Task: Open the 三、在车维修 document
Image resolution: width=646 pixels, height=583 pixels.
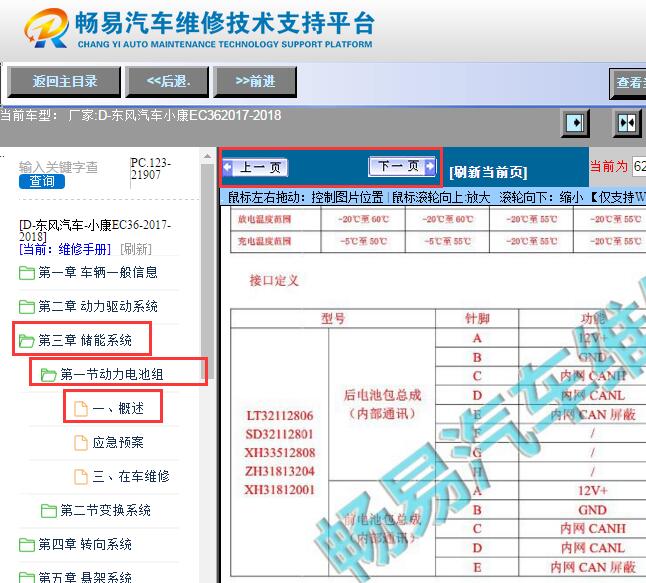Action: point(131,476)
